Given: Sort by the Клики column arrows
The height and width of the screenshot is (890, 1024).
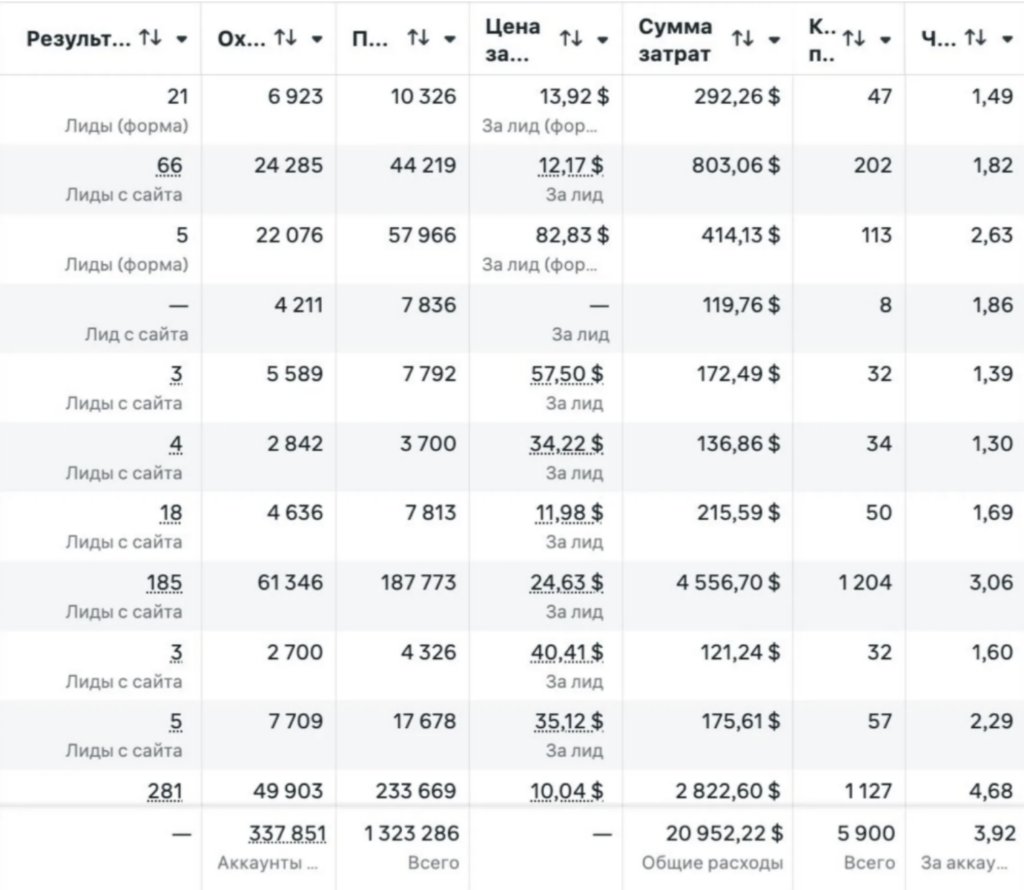Looking at the screenshot, I should [x=854, y=39].
